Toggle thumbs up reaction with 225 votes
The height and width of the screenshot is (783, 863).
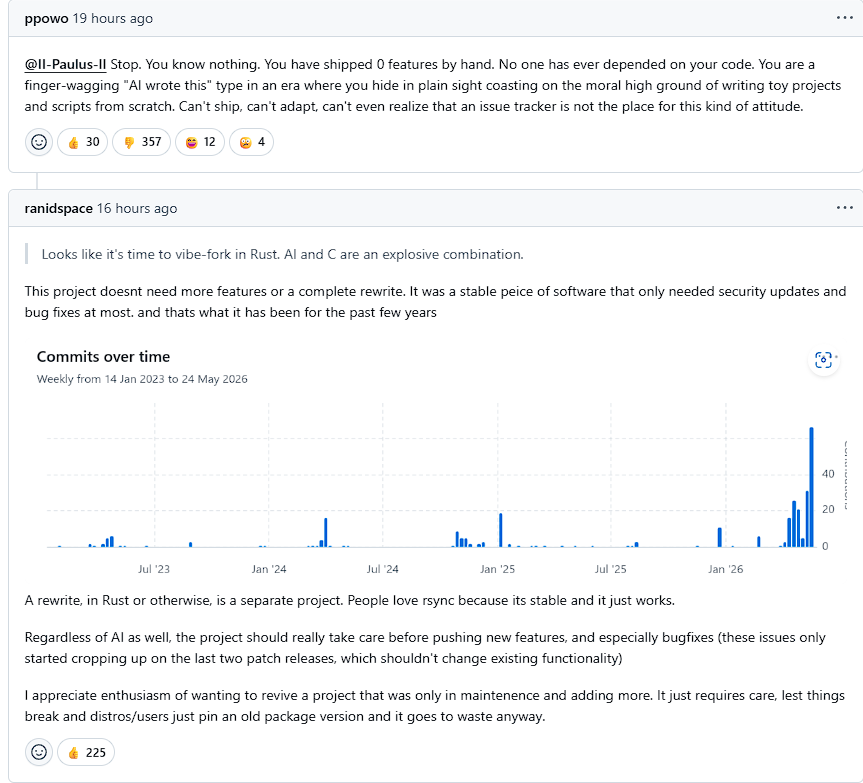[86, 752]
